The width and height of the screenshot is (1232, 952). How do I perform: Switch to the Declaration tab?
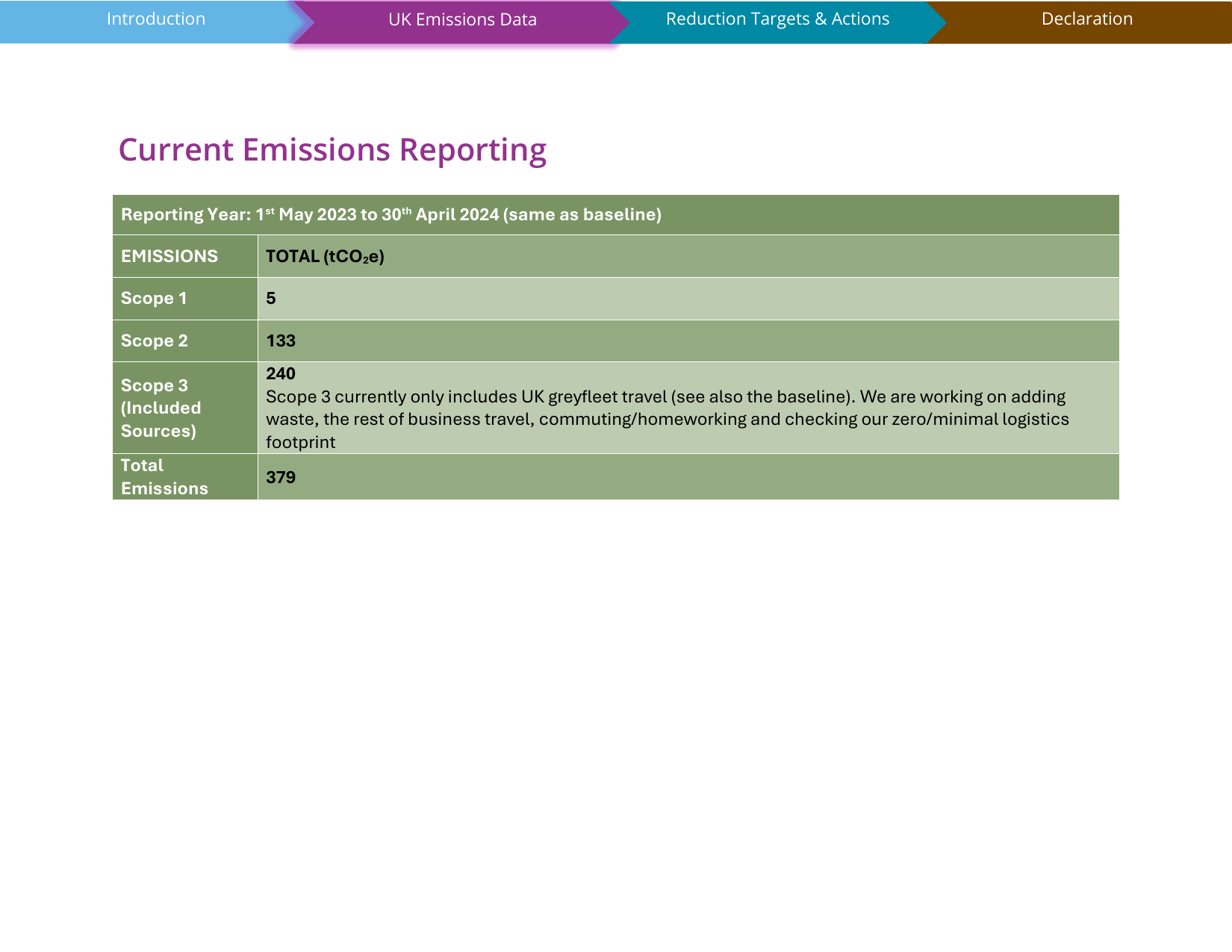coord(1086,19)
